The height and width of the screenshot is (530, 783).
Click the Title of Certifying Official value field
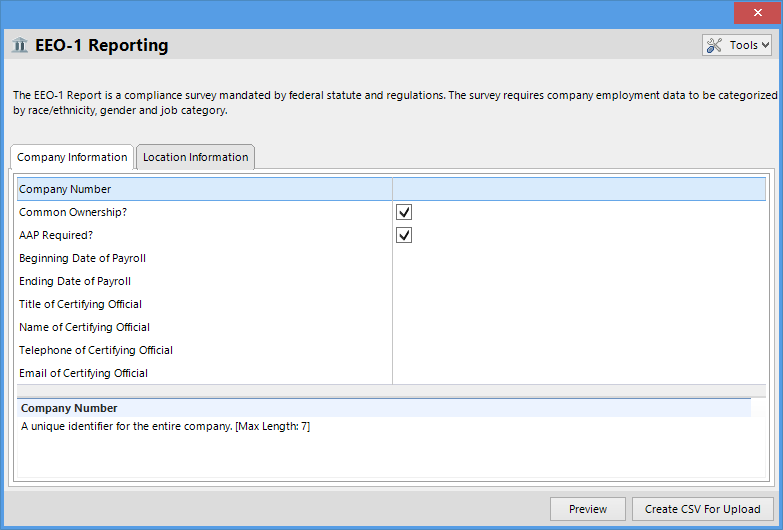578,304
